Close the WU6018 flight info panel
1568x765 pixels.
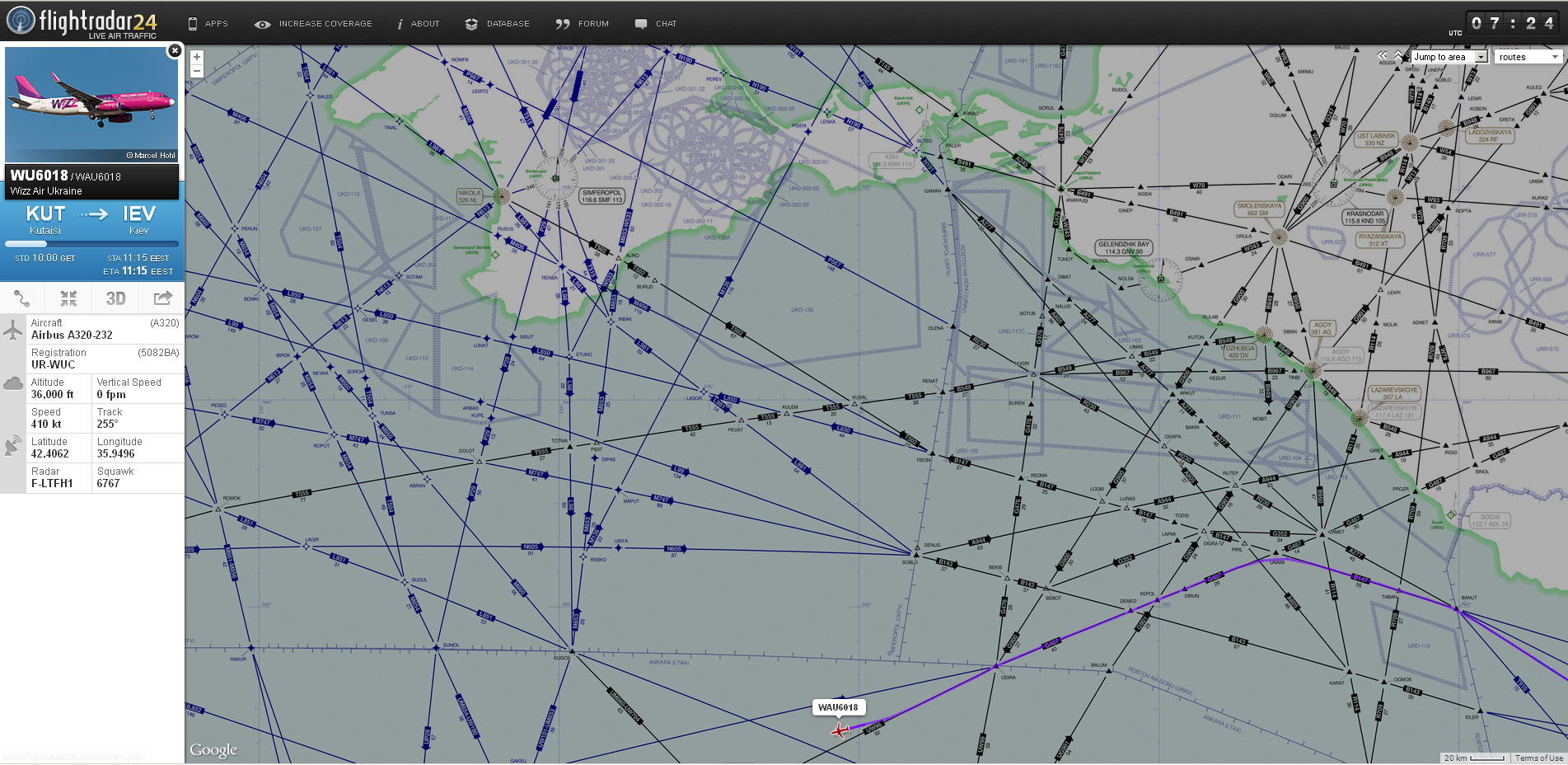[x=175, y=51]
